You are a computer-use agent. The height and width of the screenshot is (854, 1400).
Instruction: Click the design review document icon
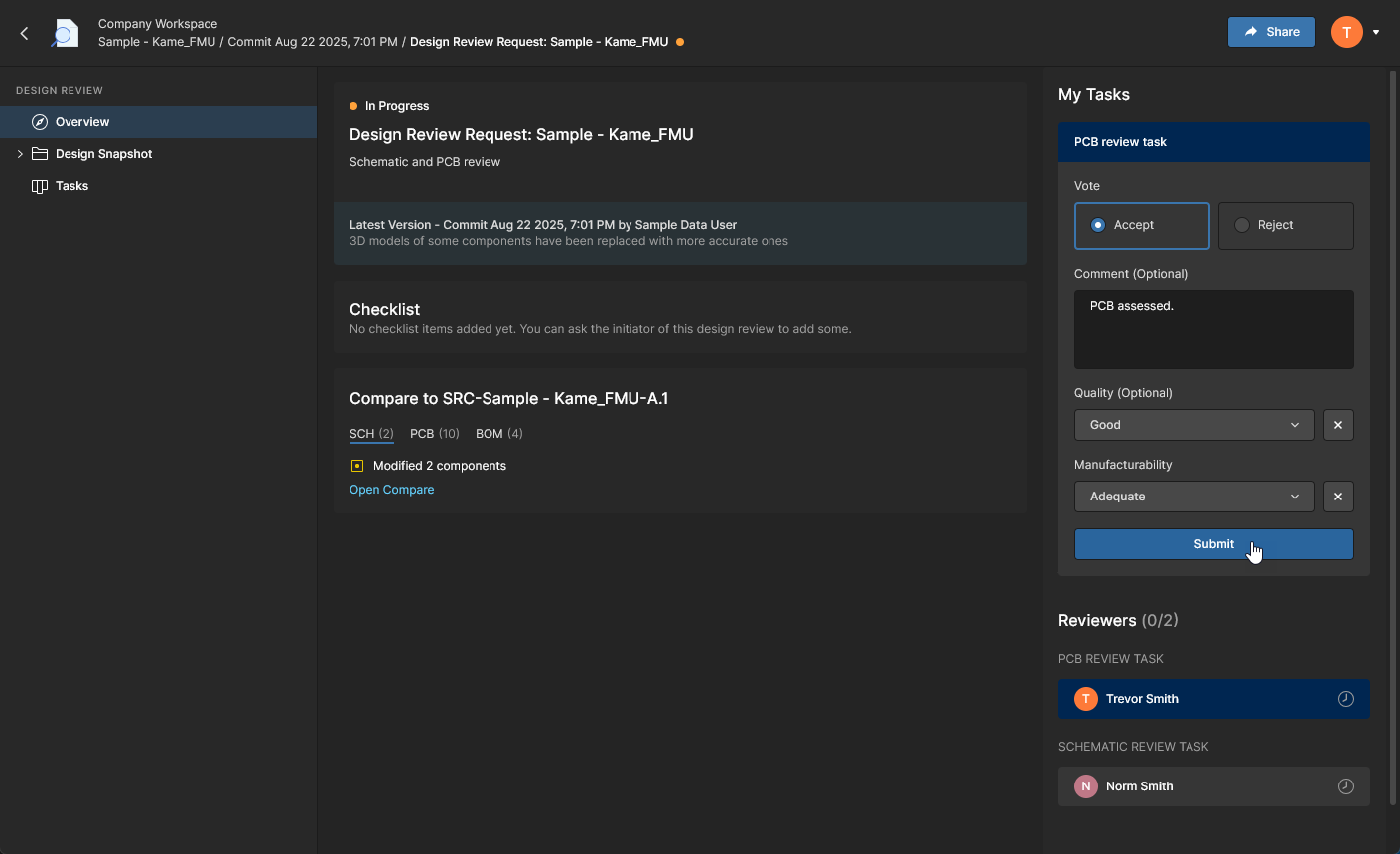coord(66,33)
